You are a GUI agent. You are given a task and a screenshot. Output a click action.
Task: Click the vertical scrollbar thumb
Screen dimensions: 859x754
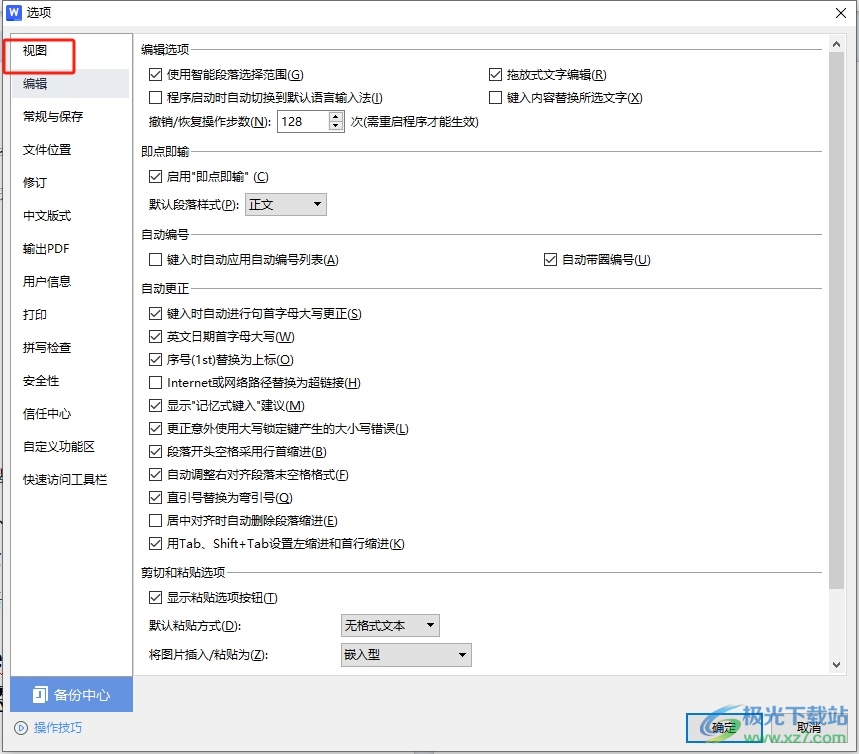[836, 321]
